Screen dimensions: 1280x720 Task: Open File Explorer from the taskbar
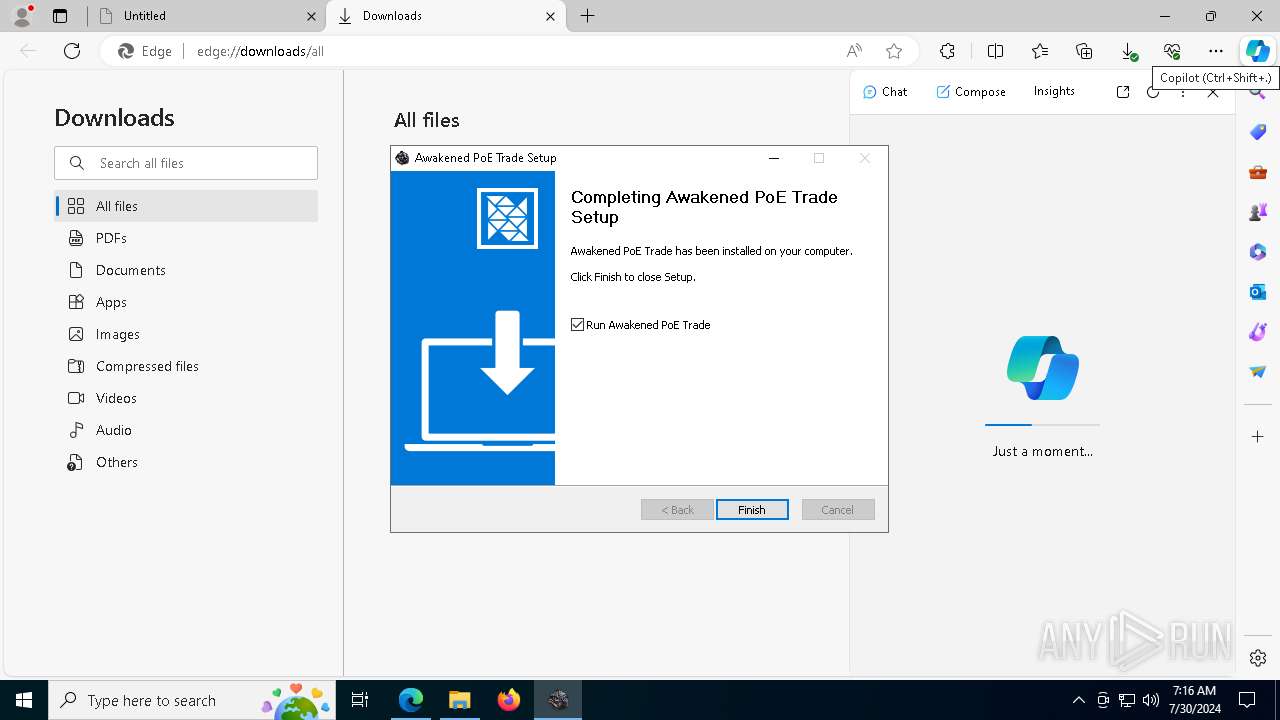point(459,700)
